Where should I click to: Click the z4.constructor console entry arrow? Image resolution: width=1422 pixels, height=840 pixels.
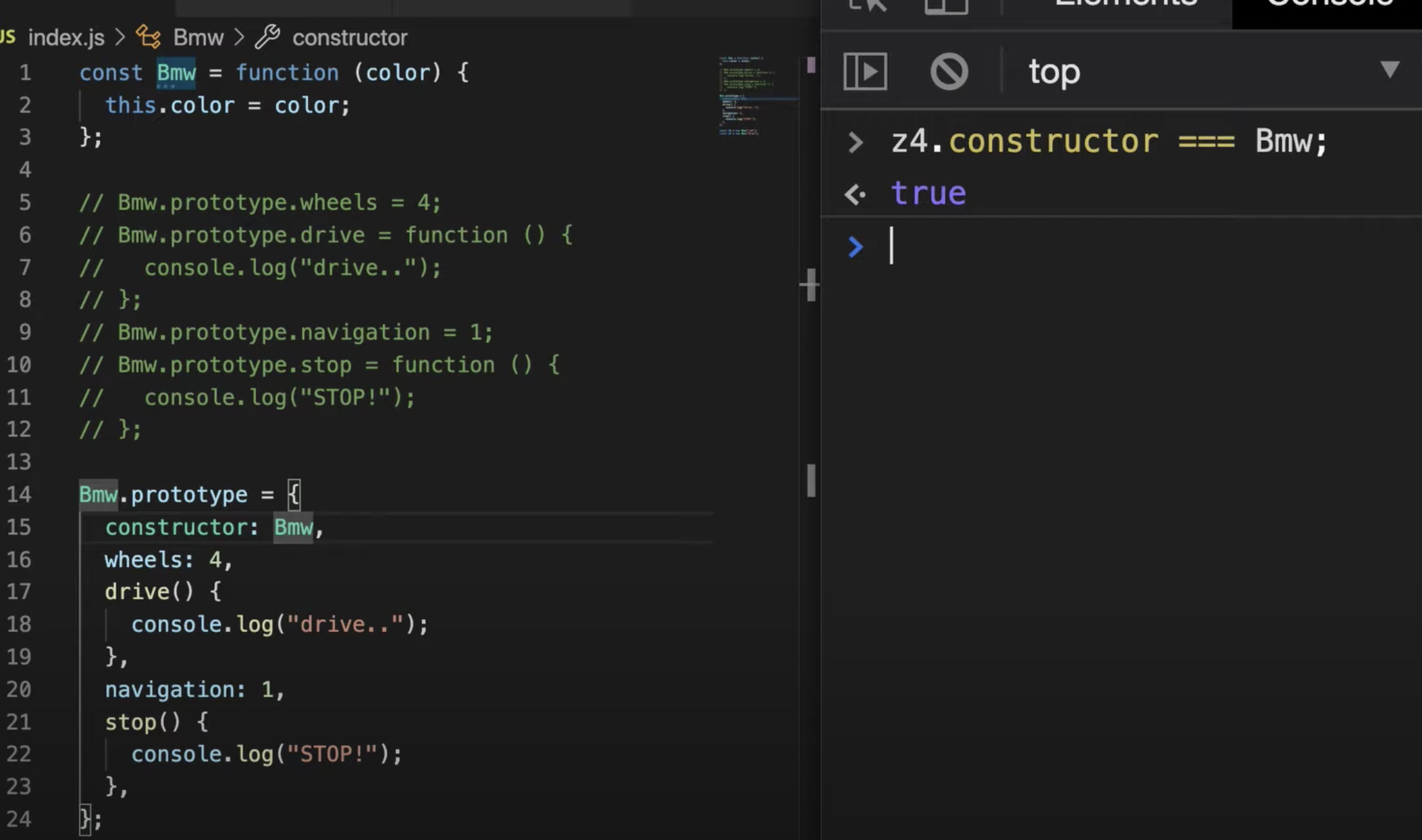pyautogui.click(x=855, y=142)
